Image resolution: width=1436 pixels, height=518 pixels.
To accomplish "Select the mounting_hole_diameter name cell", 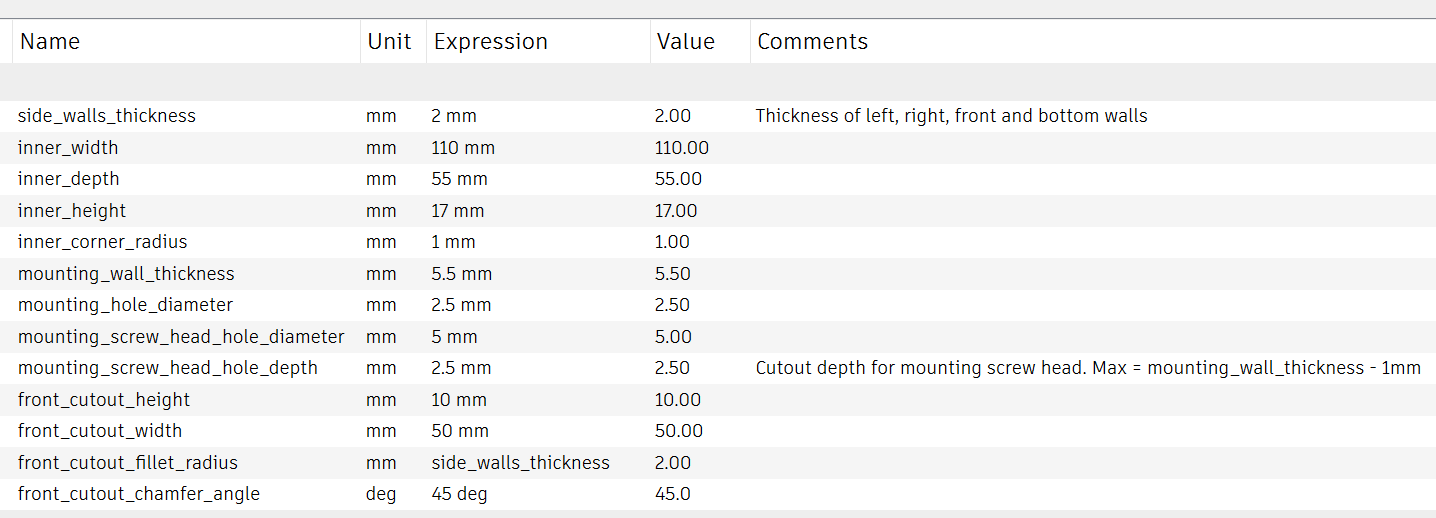I will (125, 305).
